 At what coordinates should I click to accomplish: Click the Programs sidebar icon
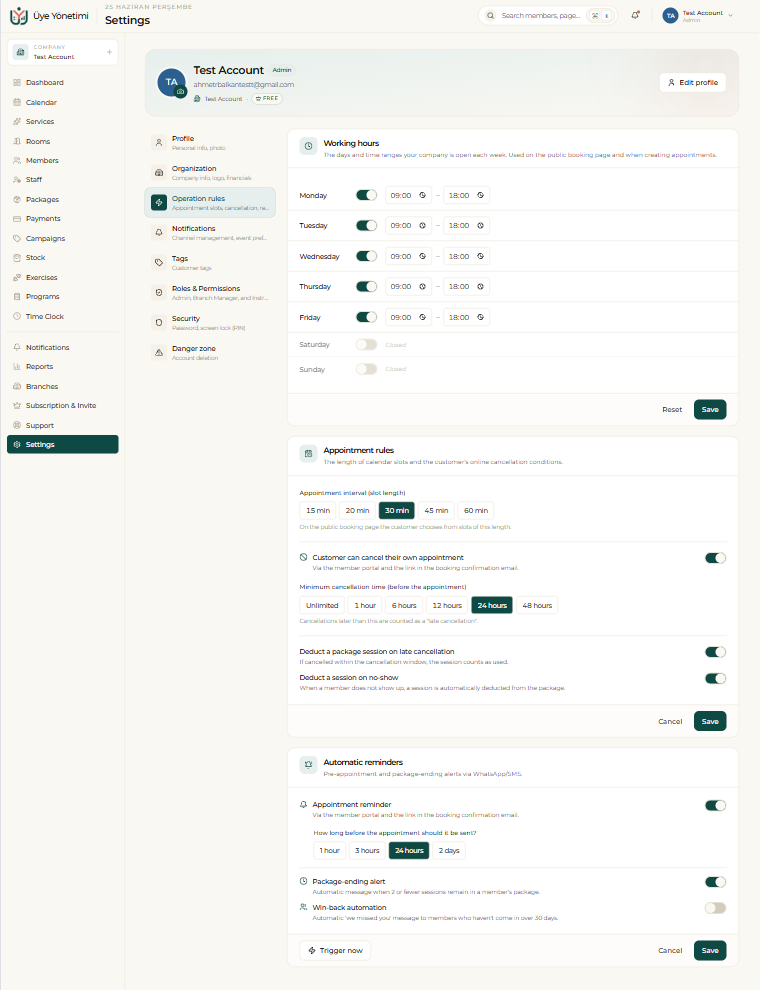[x=17, y=296]
